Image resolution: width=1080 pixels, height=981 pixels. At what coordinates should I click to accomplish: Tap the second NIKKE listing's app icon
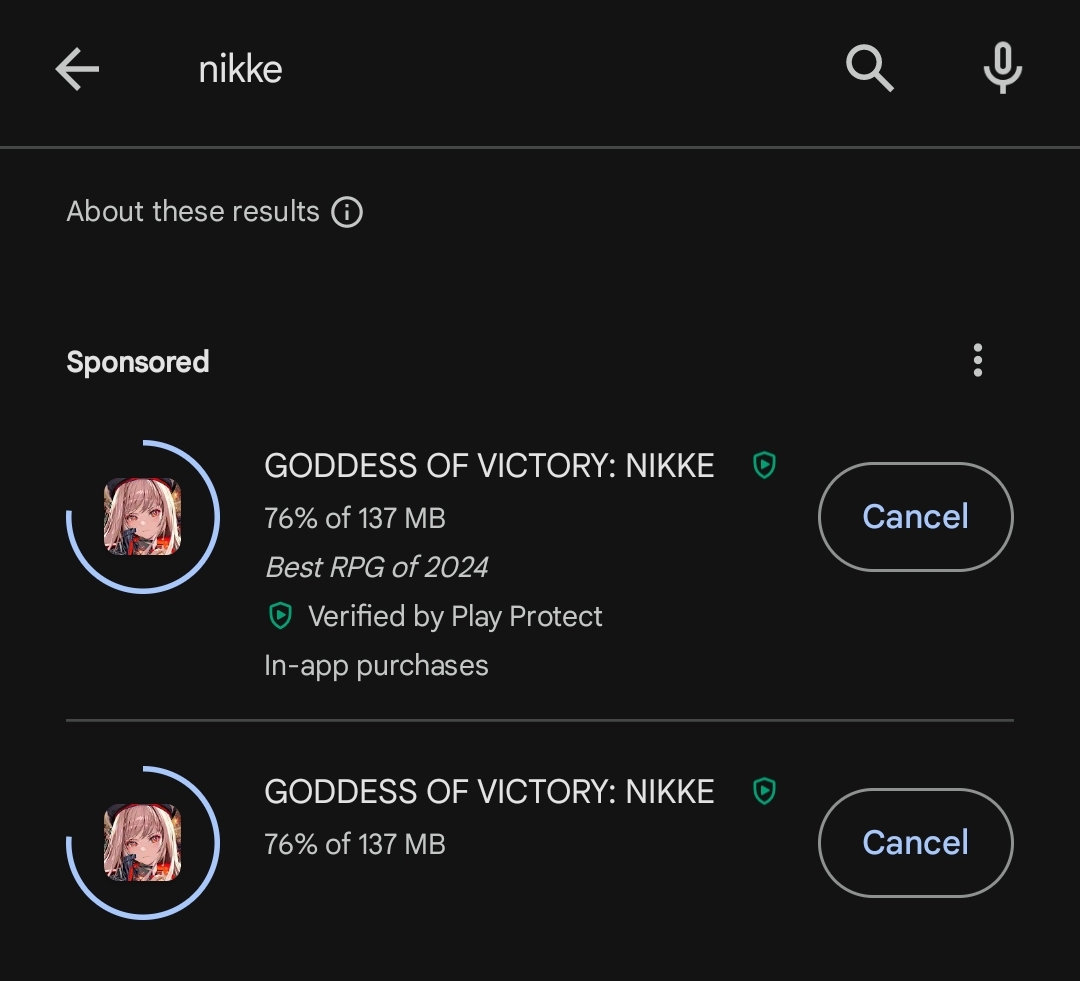click(143, 842)
